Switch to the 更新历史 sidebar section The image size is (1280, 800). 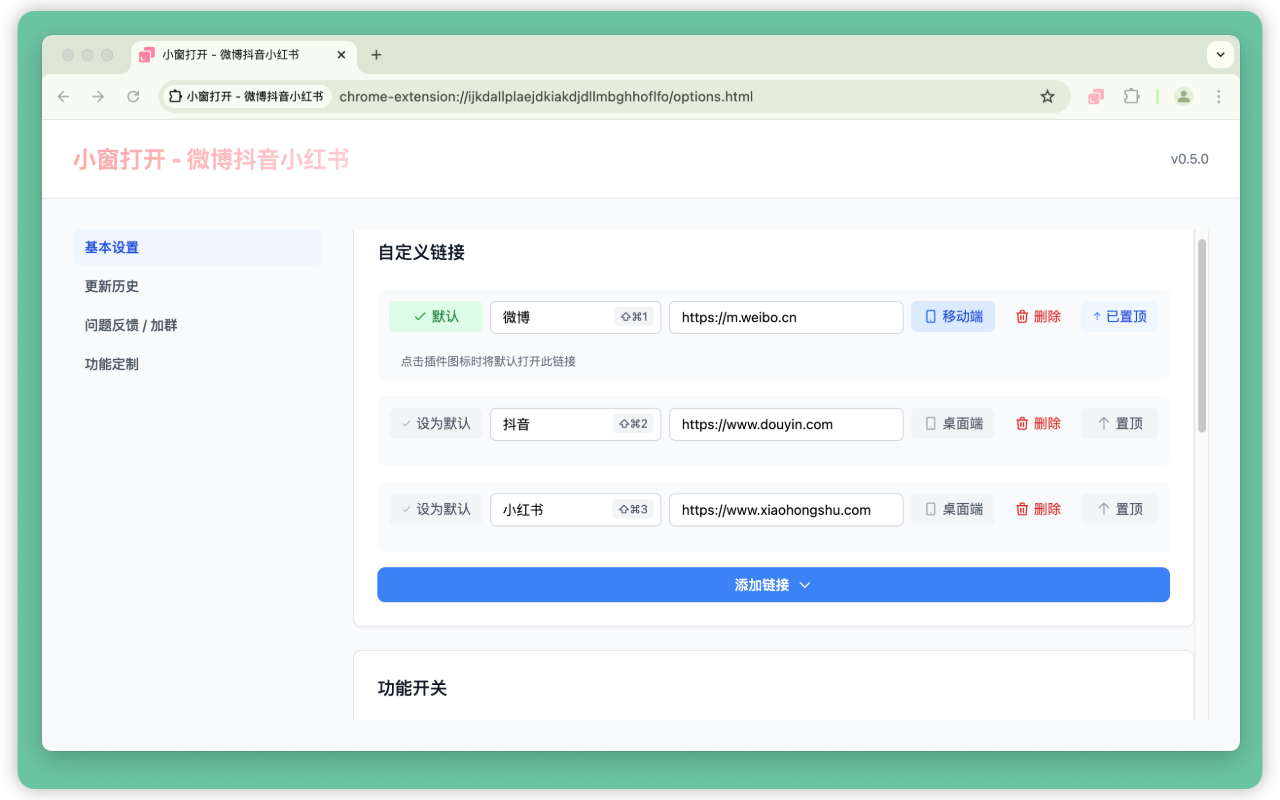(x=110, y=286)
